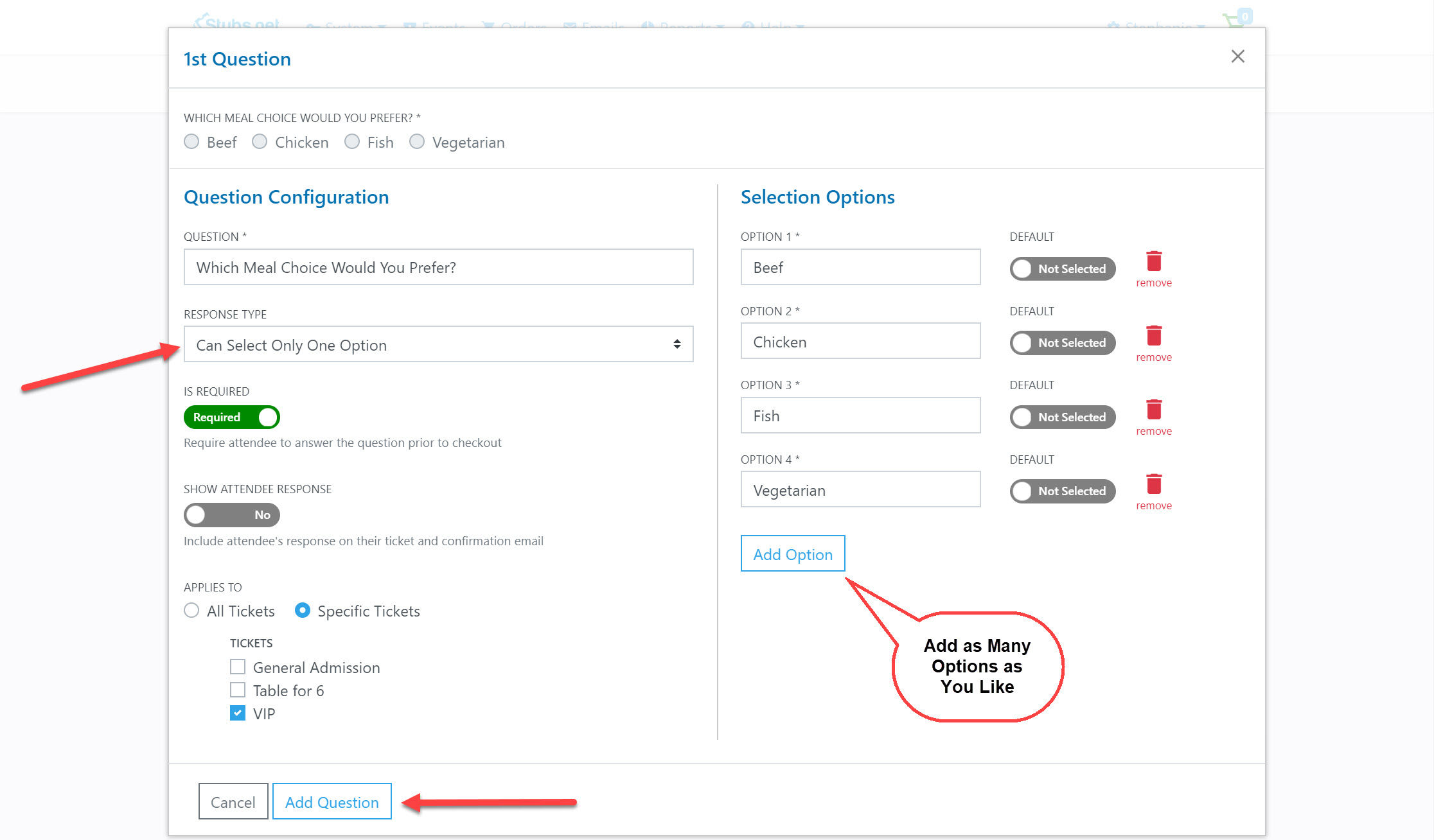Toggle DEFAULT switch for Vegetarian to selected
Image resolution: width=1434 pixels, height=840 pixels.
point(1063,489)
